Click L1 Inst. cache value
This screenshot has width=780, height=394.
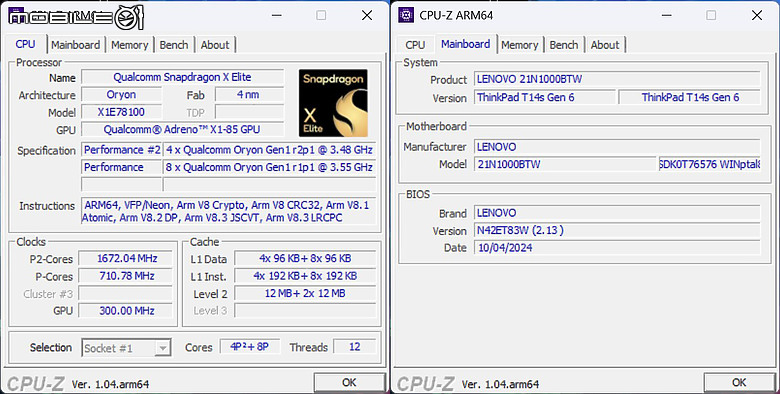305,276
